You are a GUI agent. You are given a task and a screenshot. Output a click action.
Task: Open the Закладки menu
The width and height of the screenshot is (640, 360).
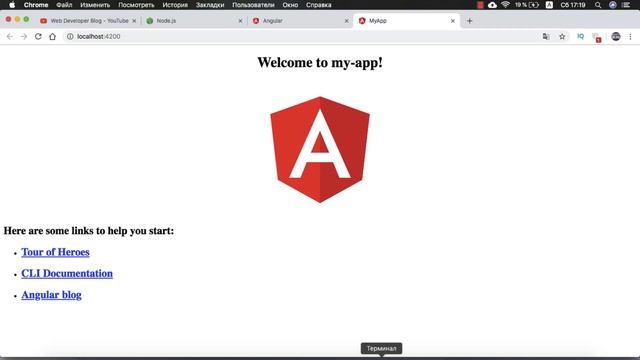tap(210, 5)
